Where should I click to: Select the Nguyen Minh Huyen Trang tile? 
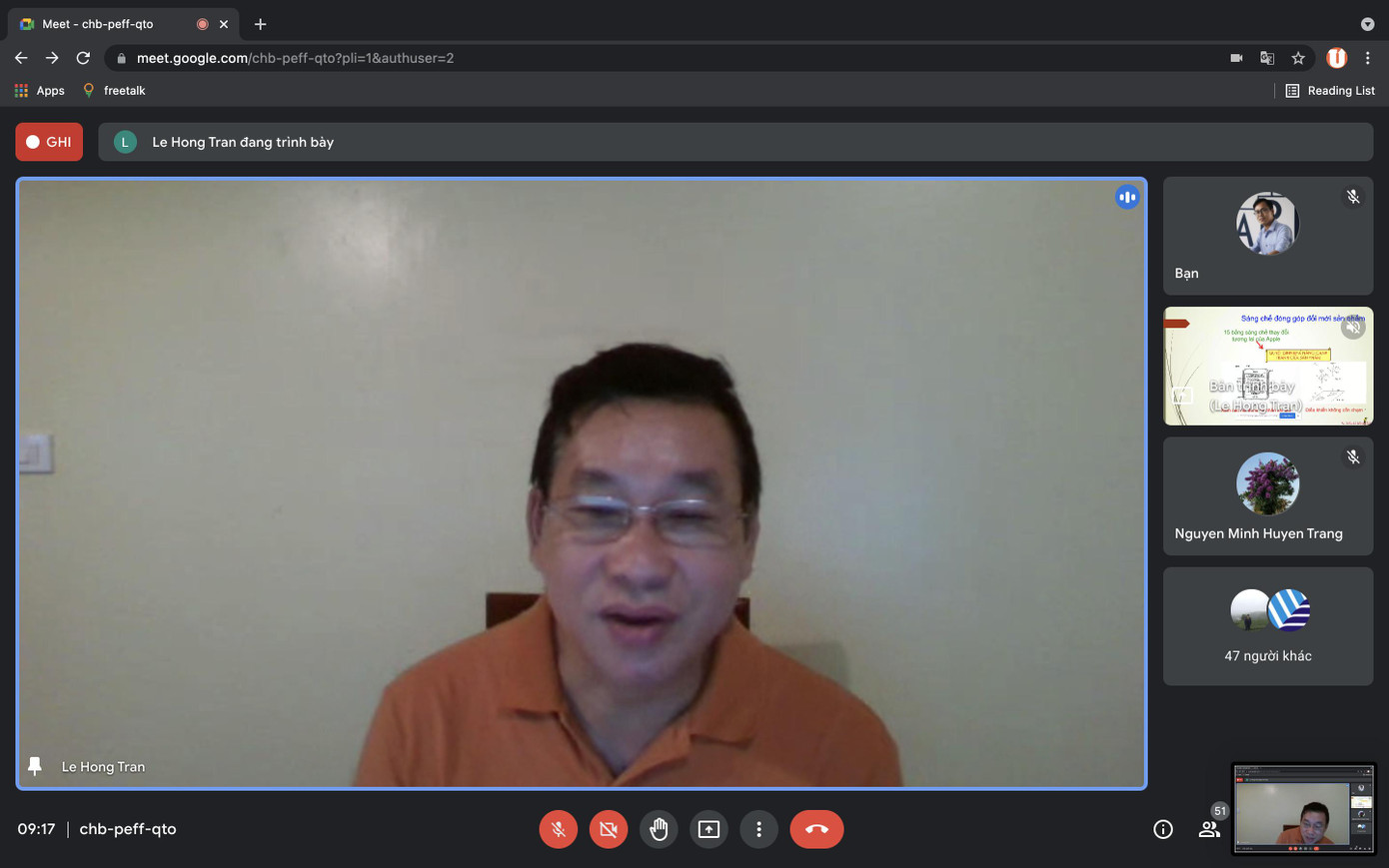[x=1267, y=496]
